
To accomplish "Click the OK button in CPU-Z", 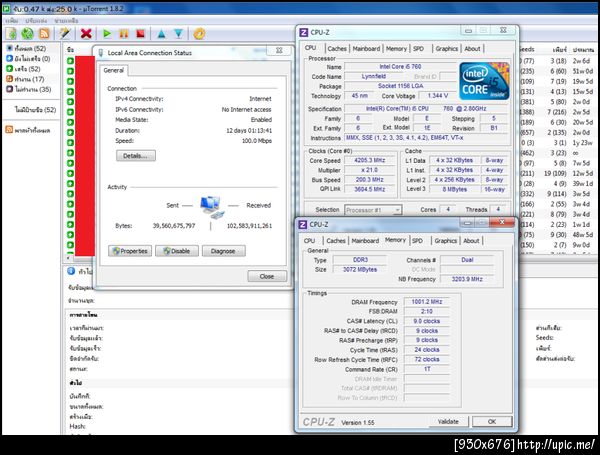I will pyautogui.click(x=492, y=421).
